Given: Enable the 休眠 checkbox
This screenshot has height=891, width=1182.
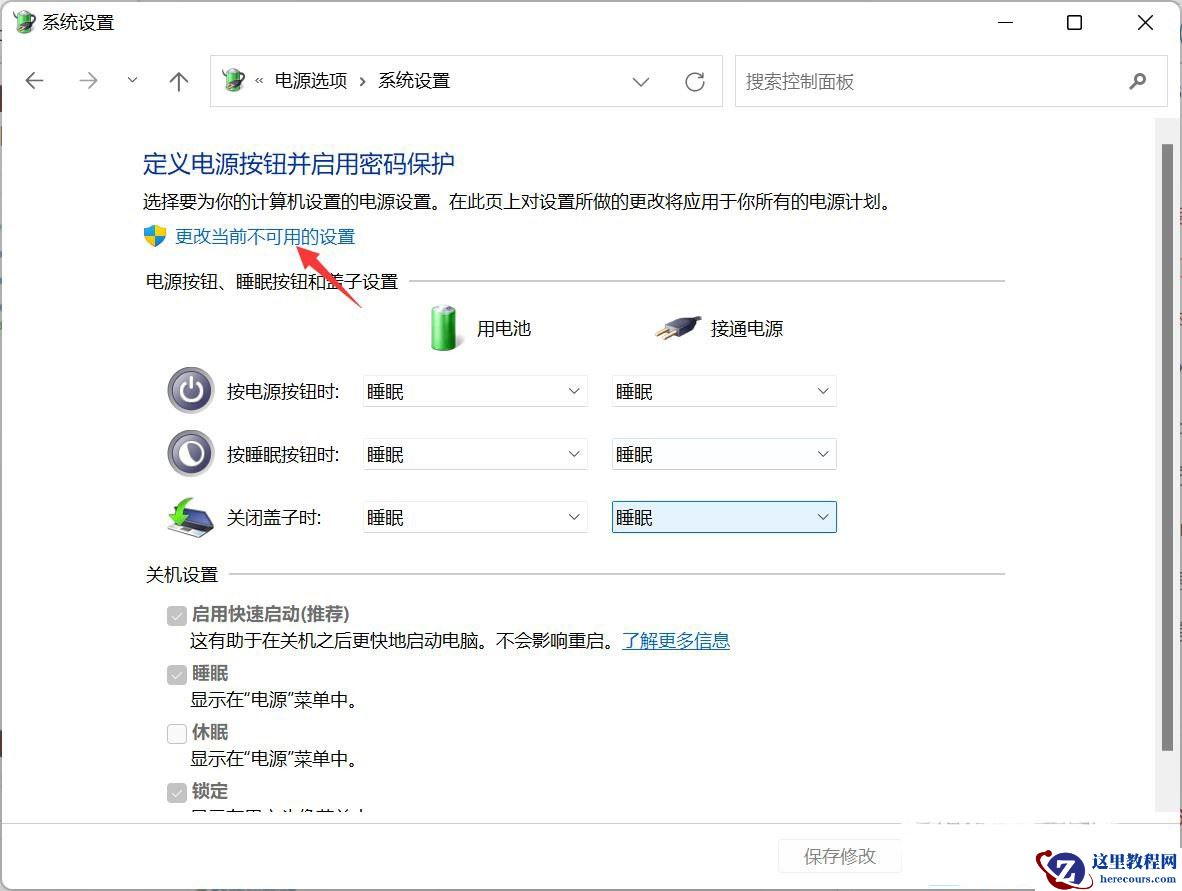Looking at the screenshot, I should coord(177,732).
